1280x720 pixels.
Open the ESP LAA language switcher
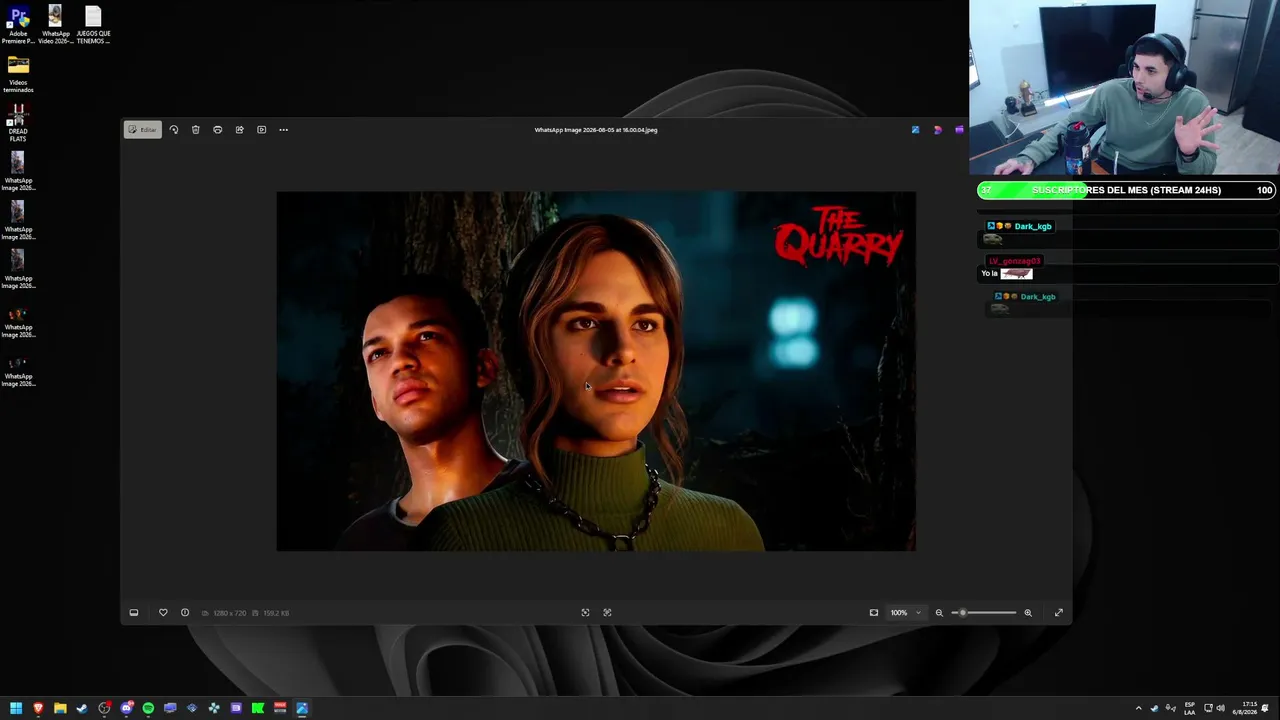click(x=1190, y=709)
